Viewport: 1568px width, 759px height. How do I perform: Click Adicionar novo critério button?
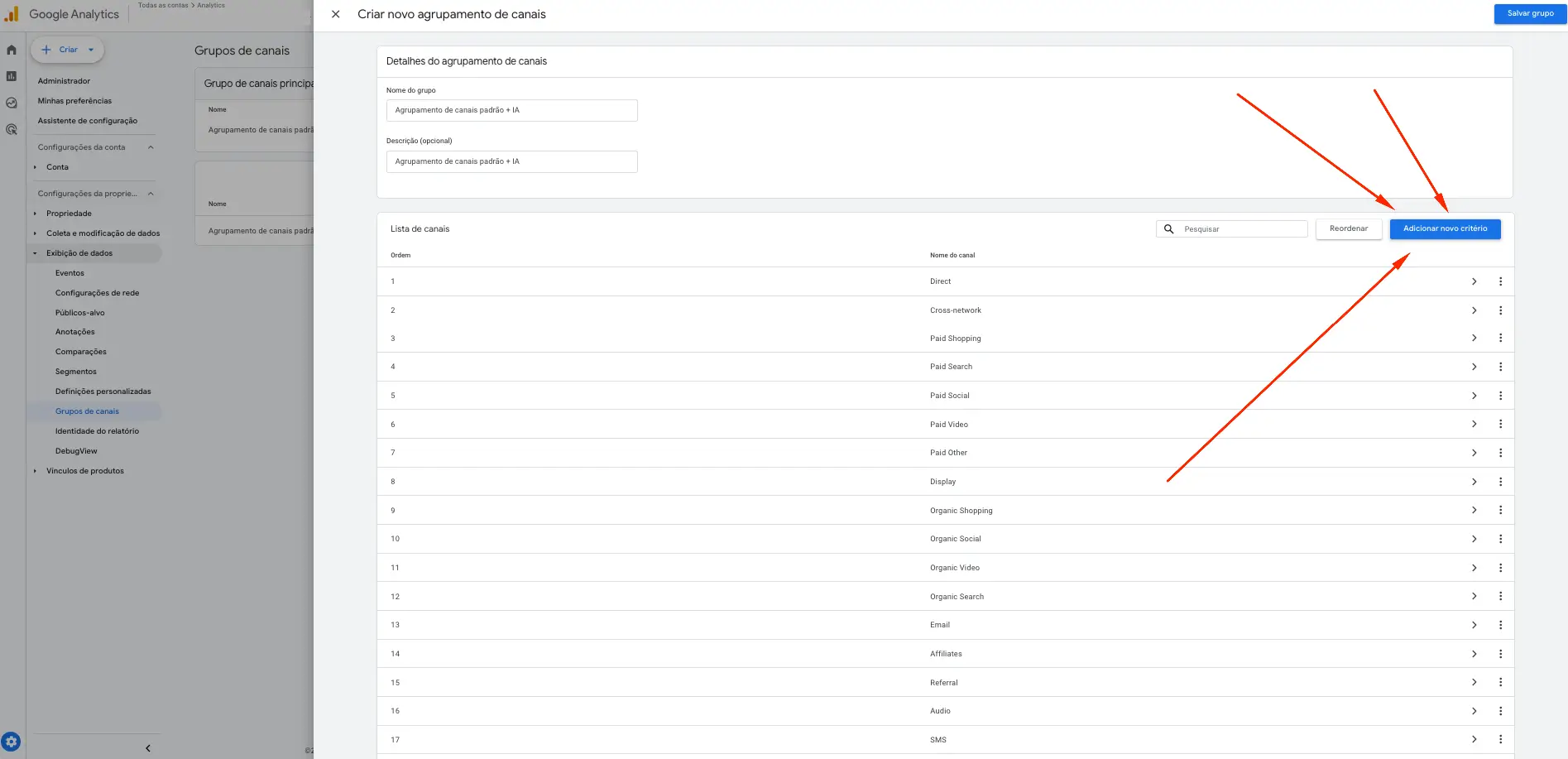(x=1445, y=229)
